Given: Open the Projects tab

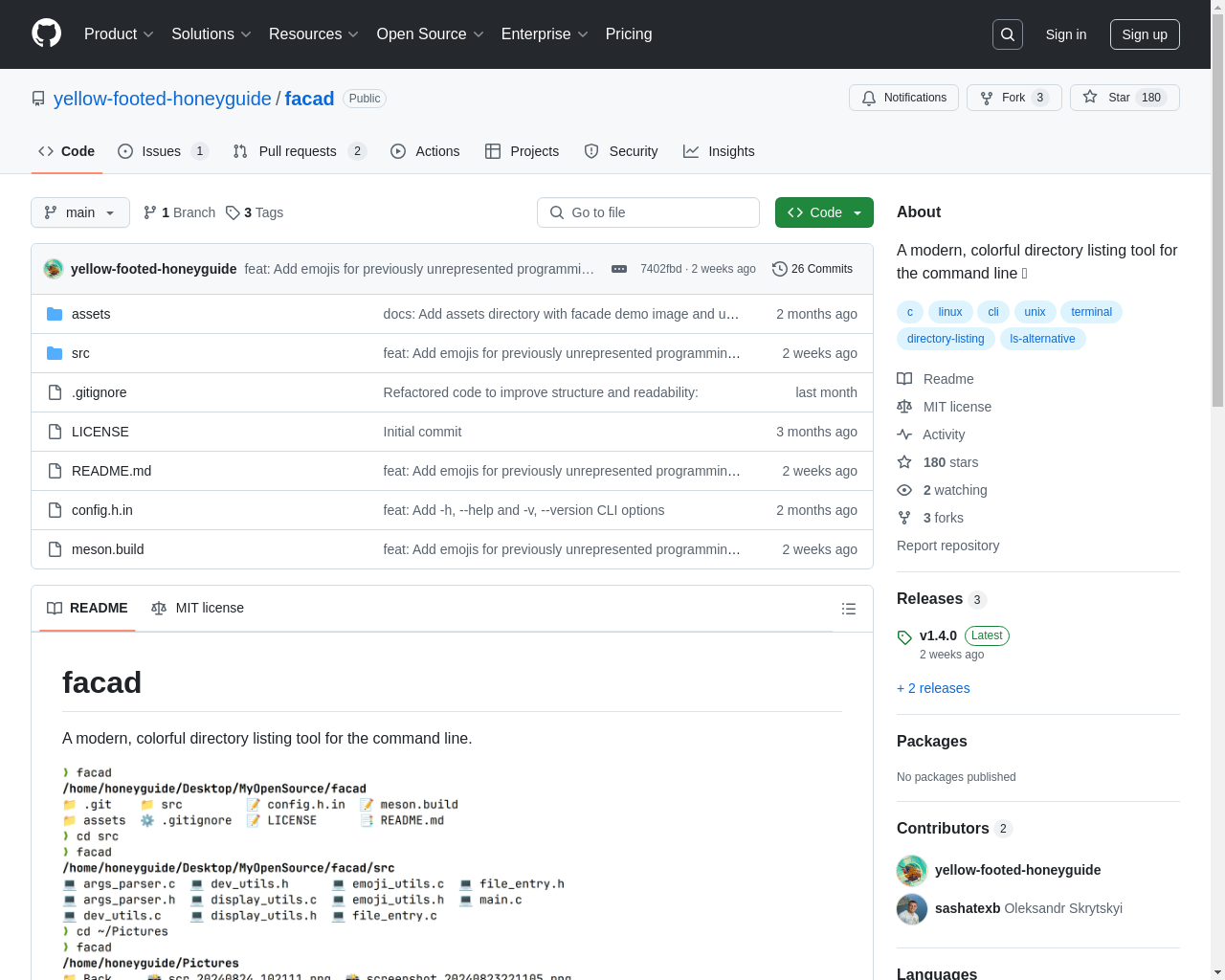Looking at the screenshot, I should (x=523, y=151).
